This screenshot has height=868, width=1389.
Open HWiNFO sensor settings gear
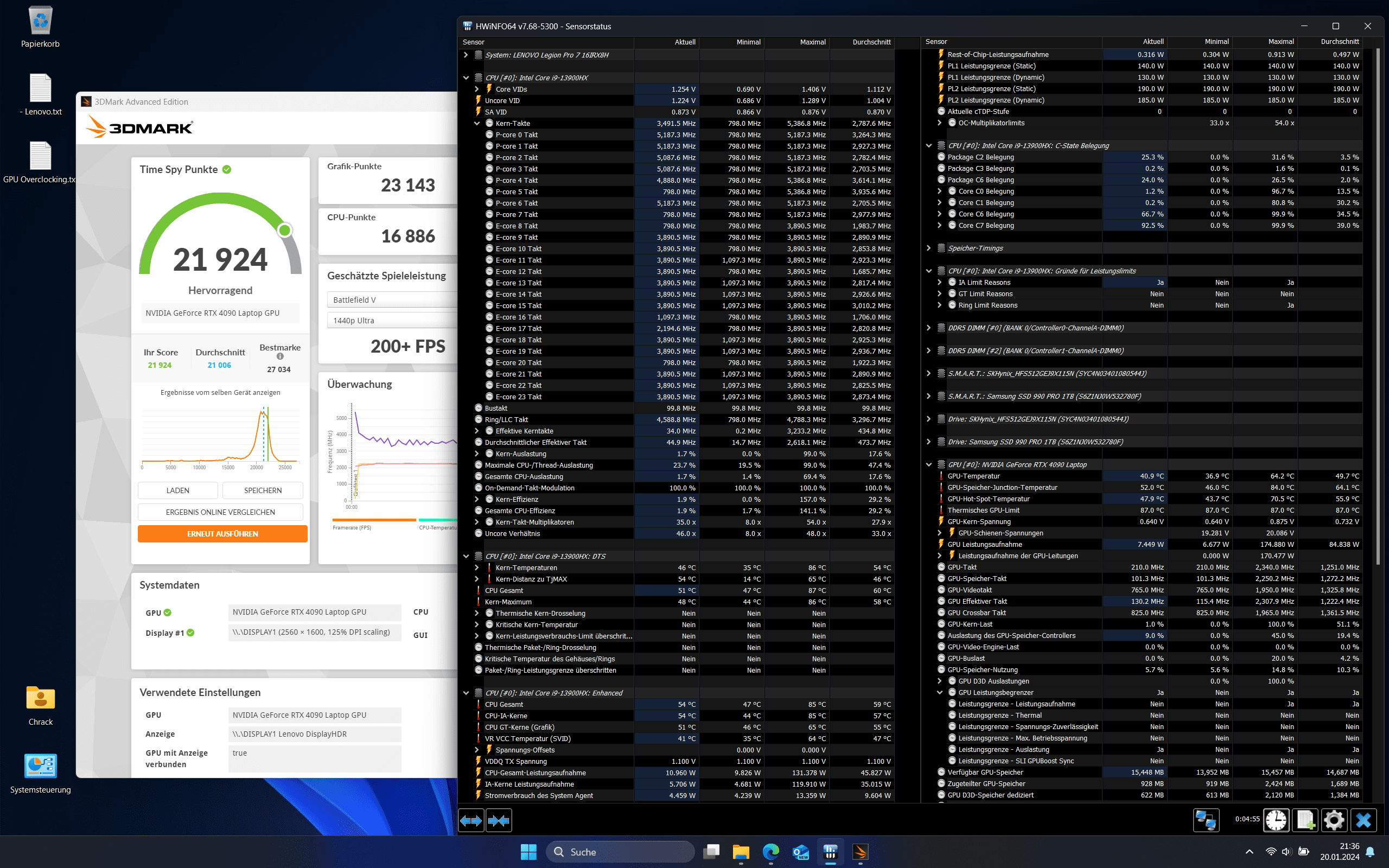(x=1335, y=820)
